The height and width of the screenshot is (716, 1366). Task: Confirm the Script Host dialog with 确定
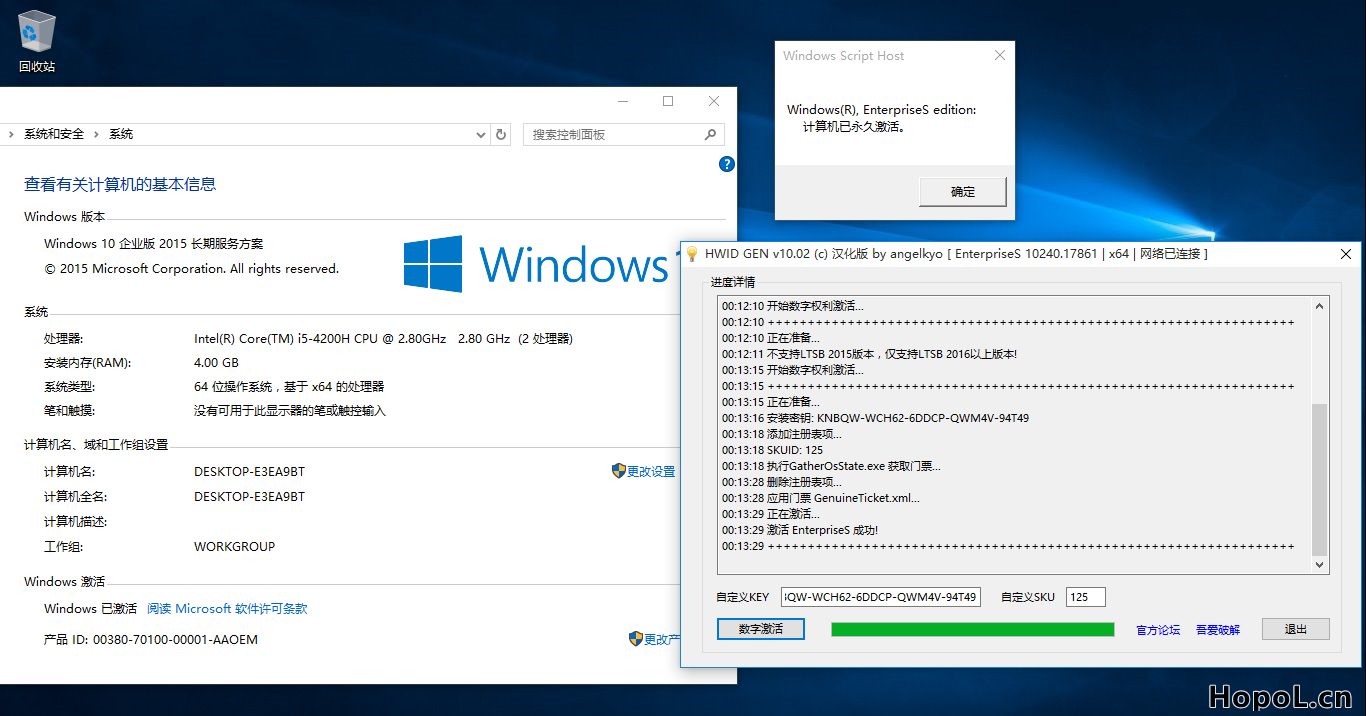[962, 192]
